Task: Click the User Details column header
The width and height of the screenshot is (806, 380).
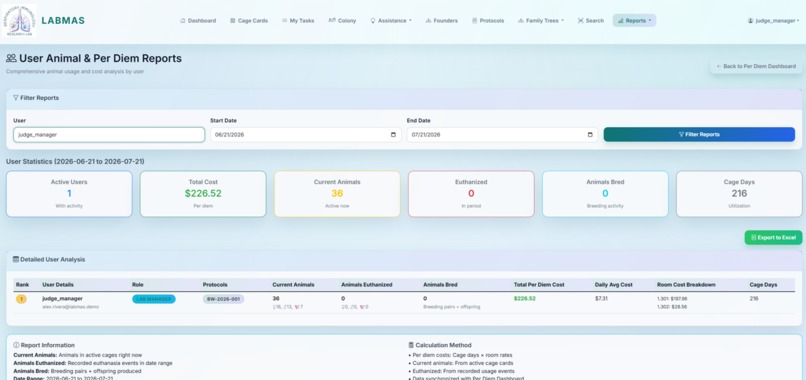Action: (58, 284)
